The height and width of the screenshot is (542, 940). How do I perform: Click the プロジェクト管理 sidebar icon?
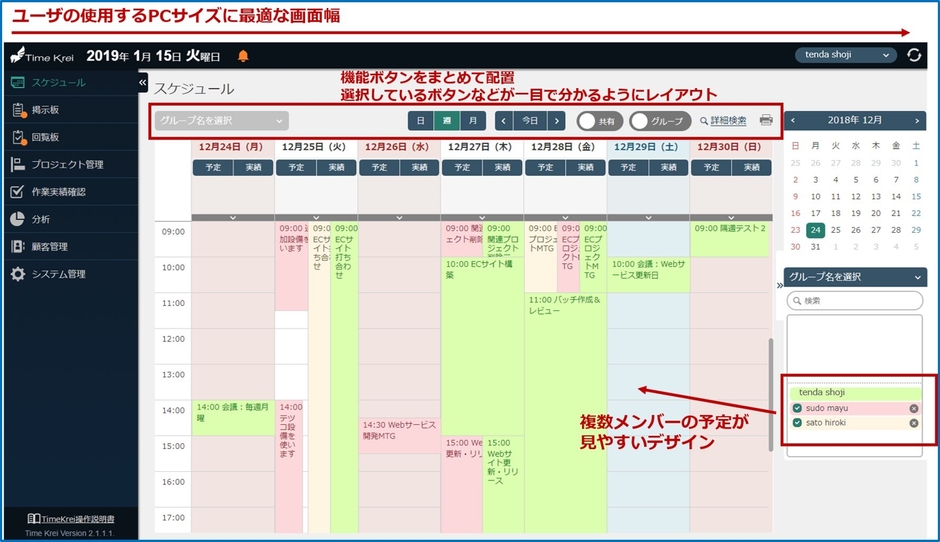pos(17,164)
